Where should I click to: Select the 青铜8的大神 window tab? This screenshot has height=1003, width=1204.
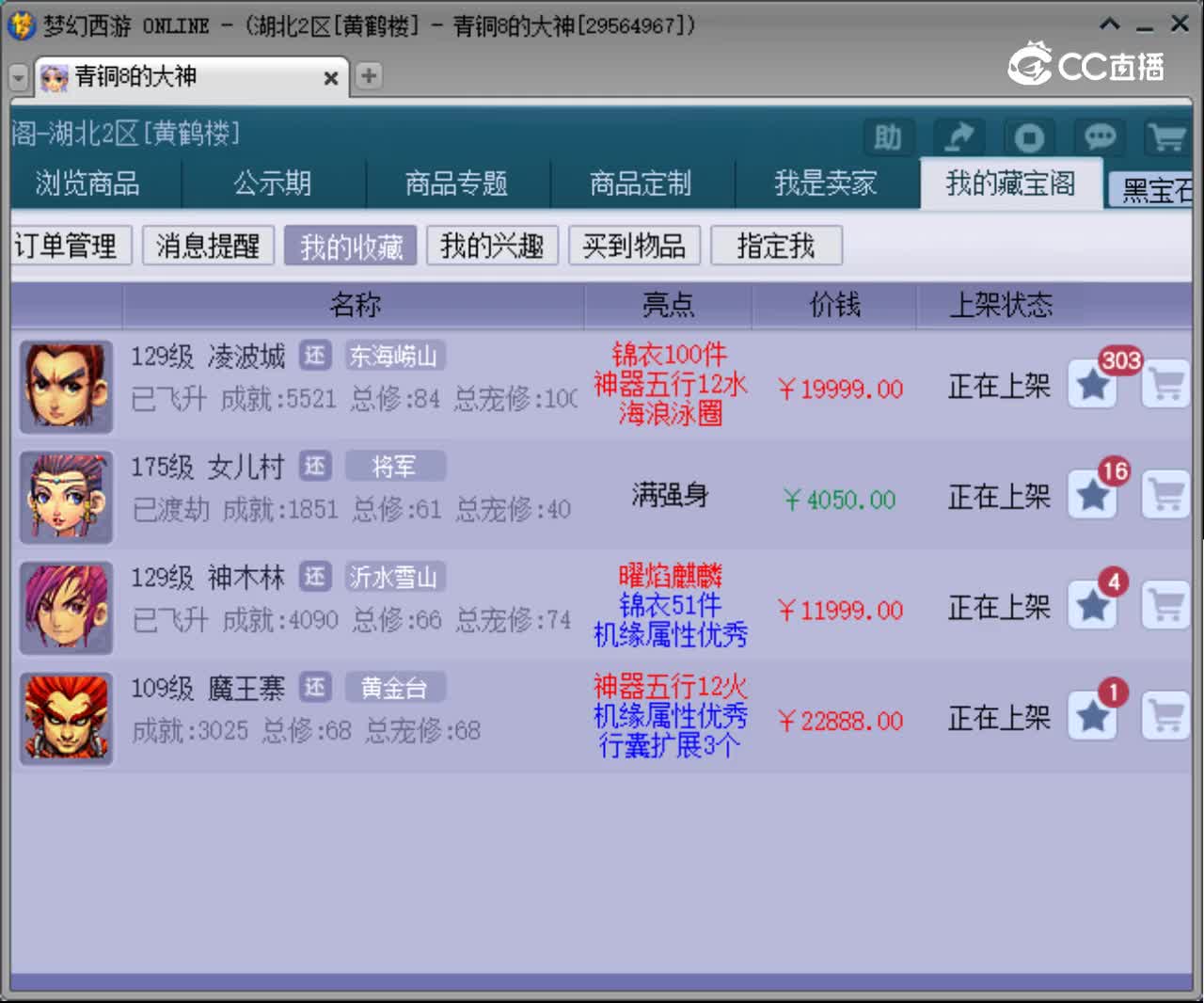point(191,77)
